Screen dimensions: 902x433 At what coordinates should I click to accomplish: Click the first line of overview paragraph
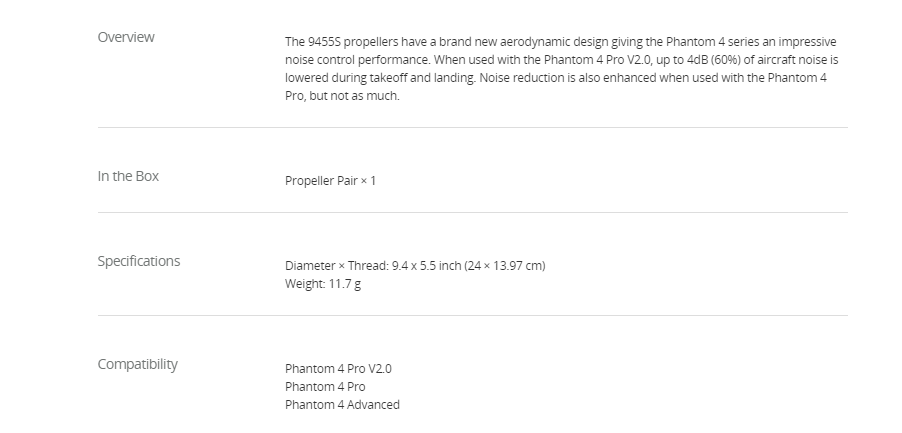coord(561,42)
